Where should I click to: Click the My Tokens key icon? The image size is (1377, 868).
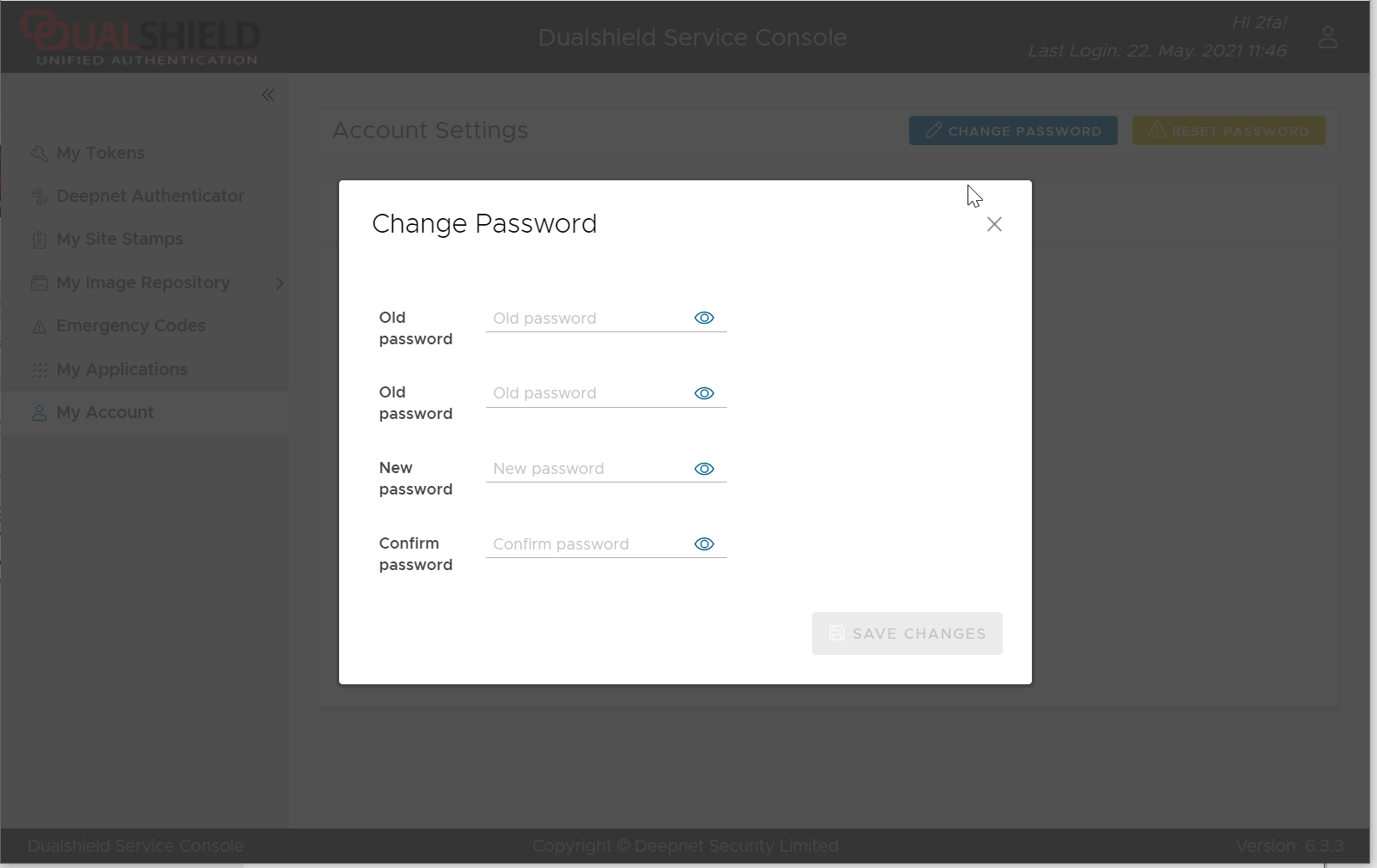click(x=39, y=154)
